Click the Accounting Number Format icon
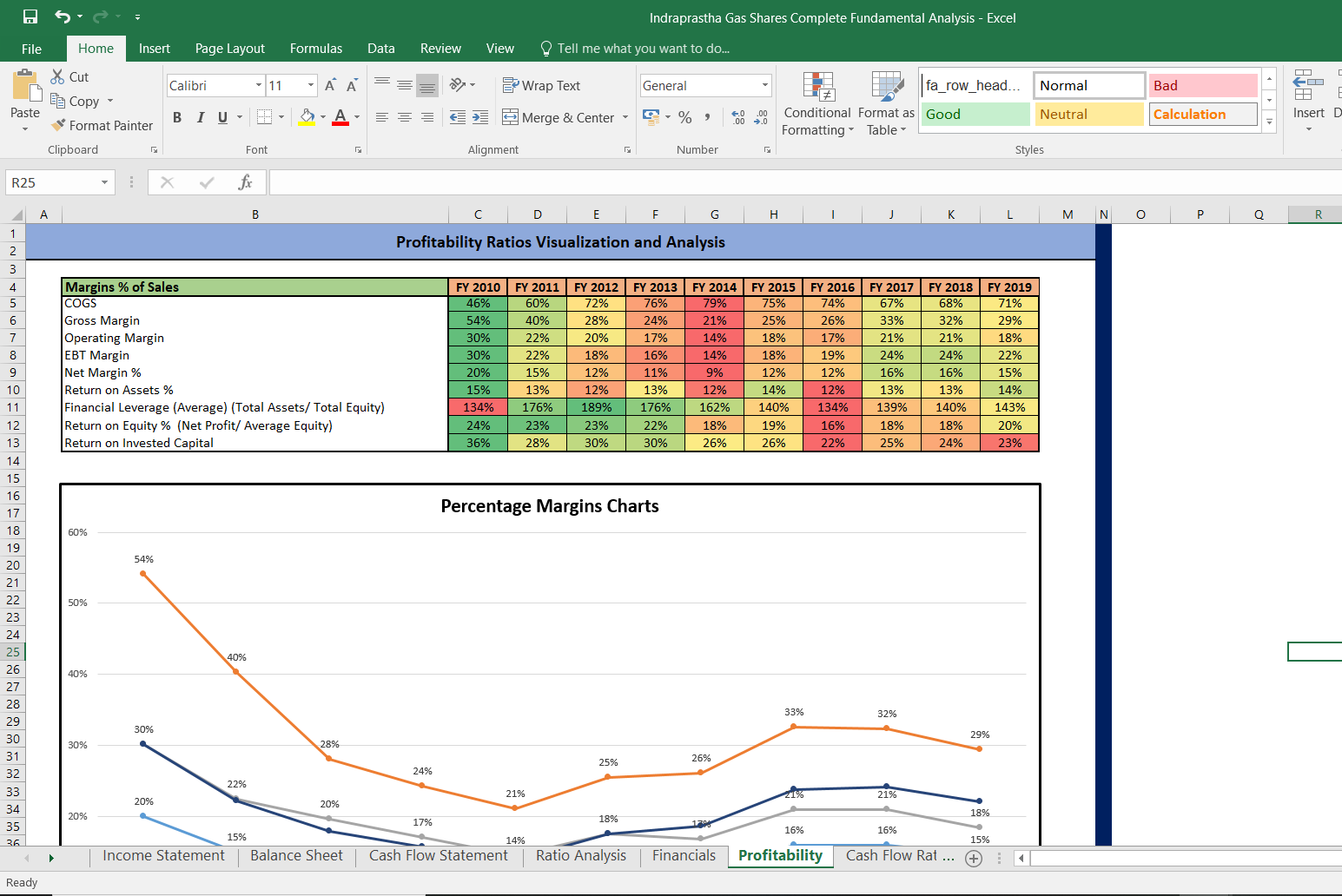Screen dimensions: 1342x896 (651, 116)
